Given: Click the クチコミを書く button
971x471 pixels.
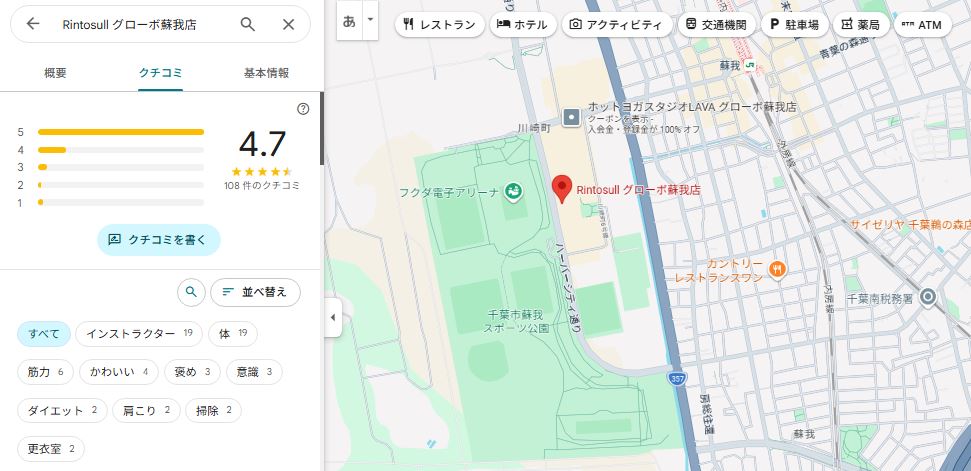Looking at the screenshot, I should (x=159, y=240).
